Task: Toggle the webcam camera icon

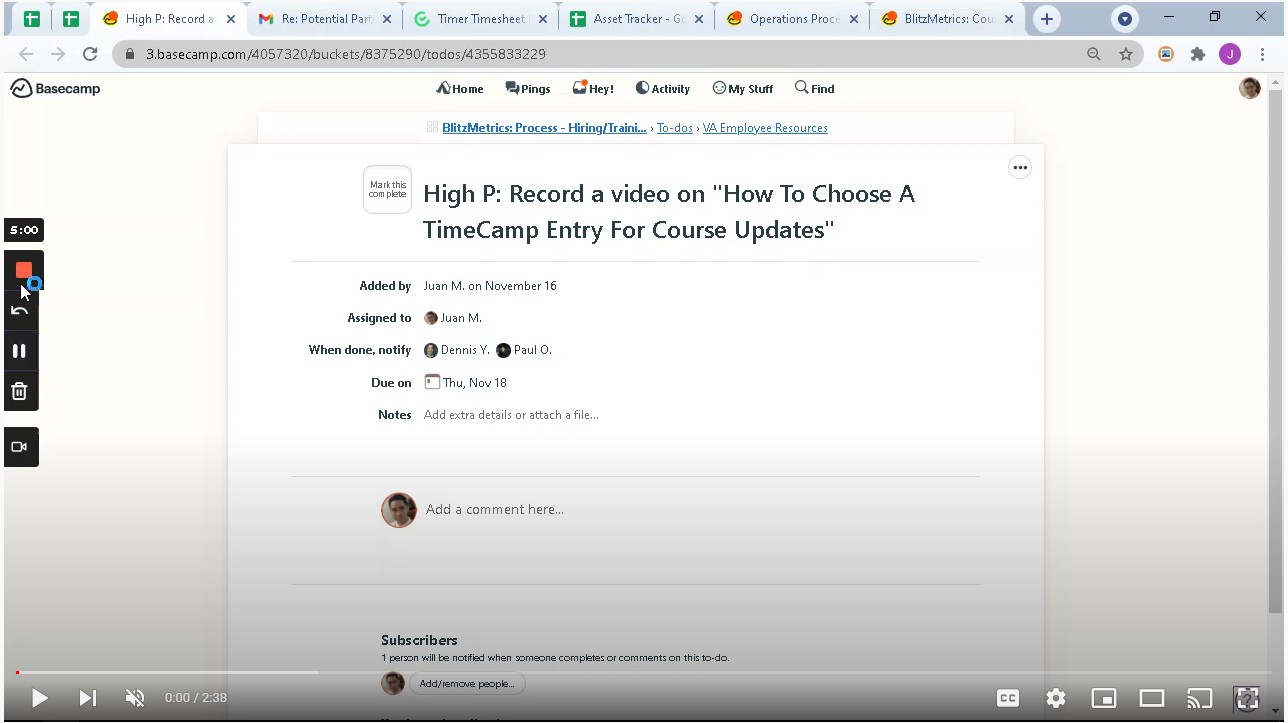Action: coord(19,447)
